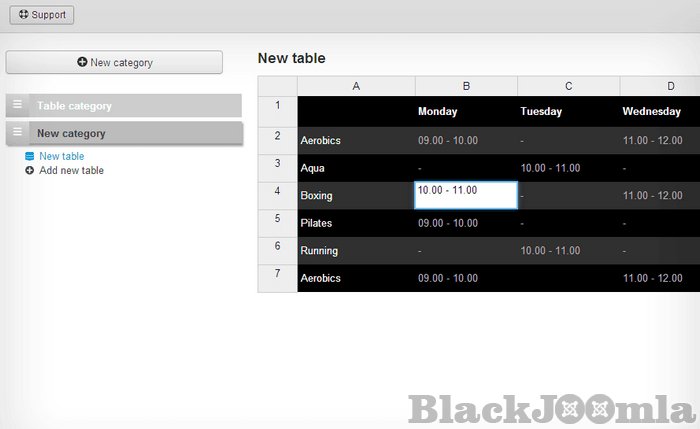Click Add new table link
Image resolution: width=700 pixels, height=429 pixels.
click(71, 170)
